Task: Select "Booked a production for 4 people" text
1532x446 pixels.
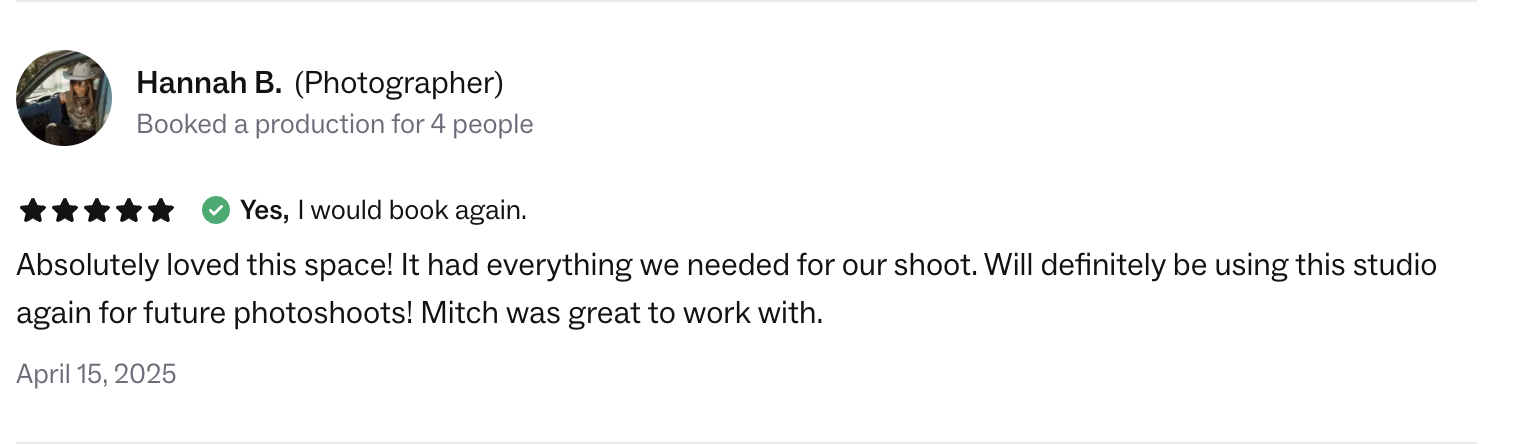Action: 334,124
